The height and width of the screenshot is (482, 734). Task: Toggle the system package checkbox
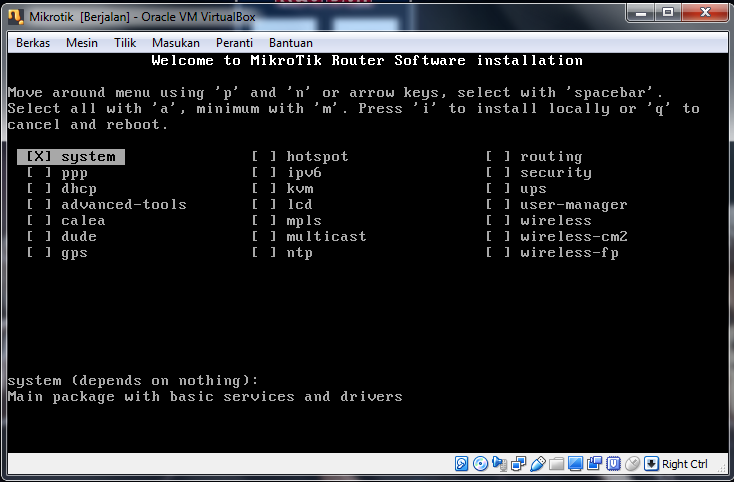click(x=39, y=157)
